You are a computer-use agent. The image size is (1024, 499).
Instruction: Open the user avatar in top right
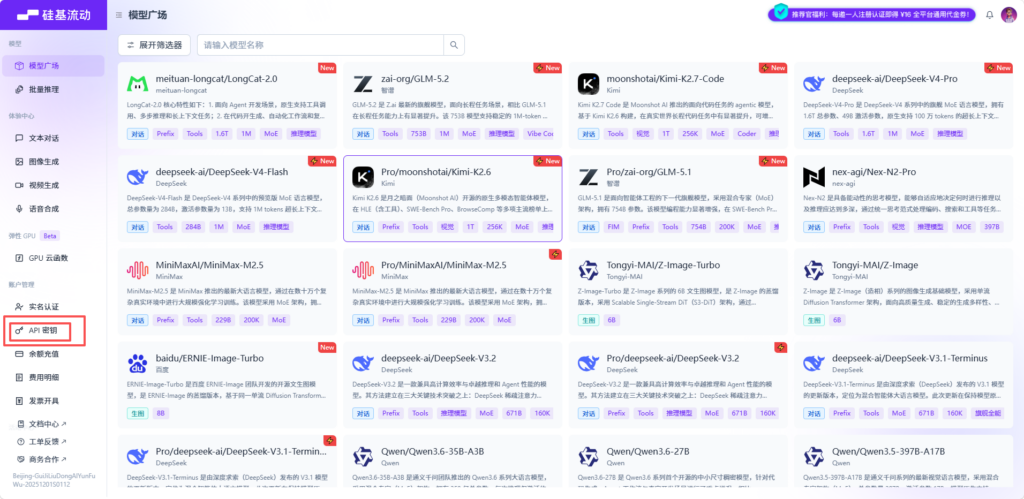(x=1008, y=14)
